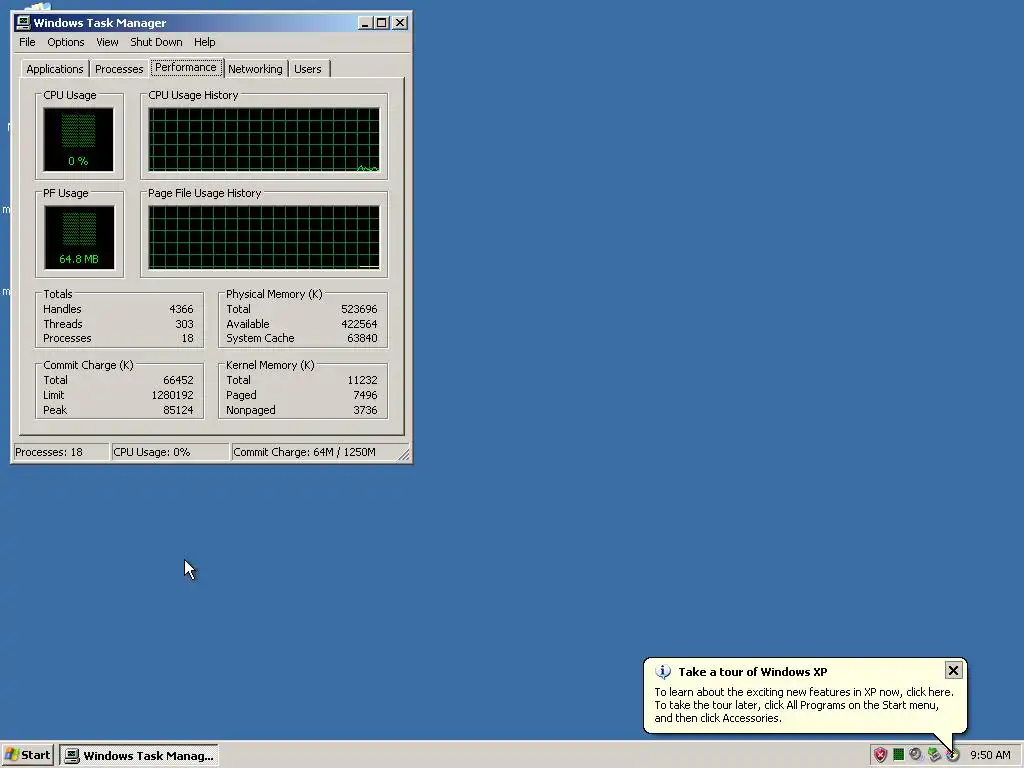Viewport: 1024px width, 768px height.
Task: Open the Shut Down menu
Action: [x=156, y=42]
